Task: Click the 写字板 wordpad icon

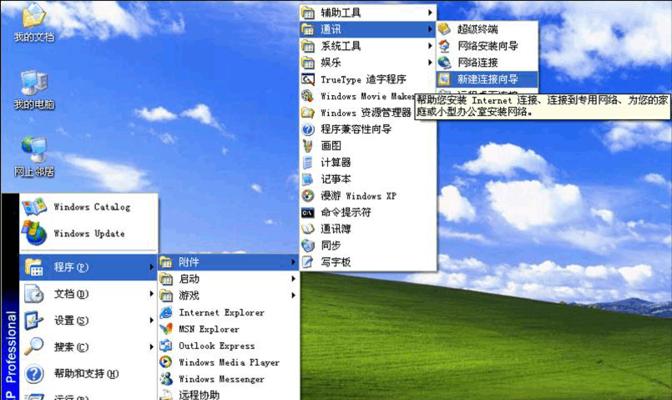Action: (308, 262)
